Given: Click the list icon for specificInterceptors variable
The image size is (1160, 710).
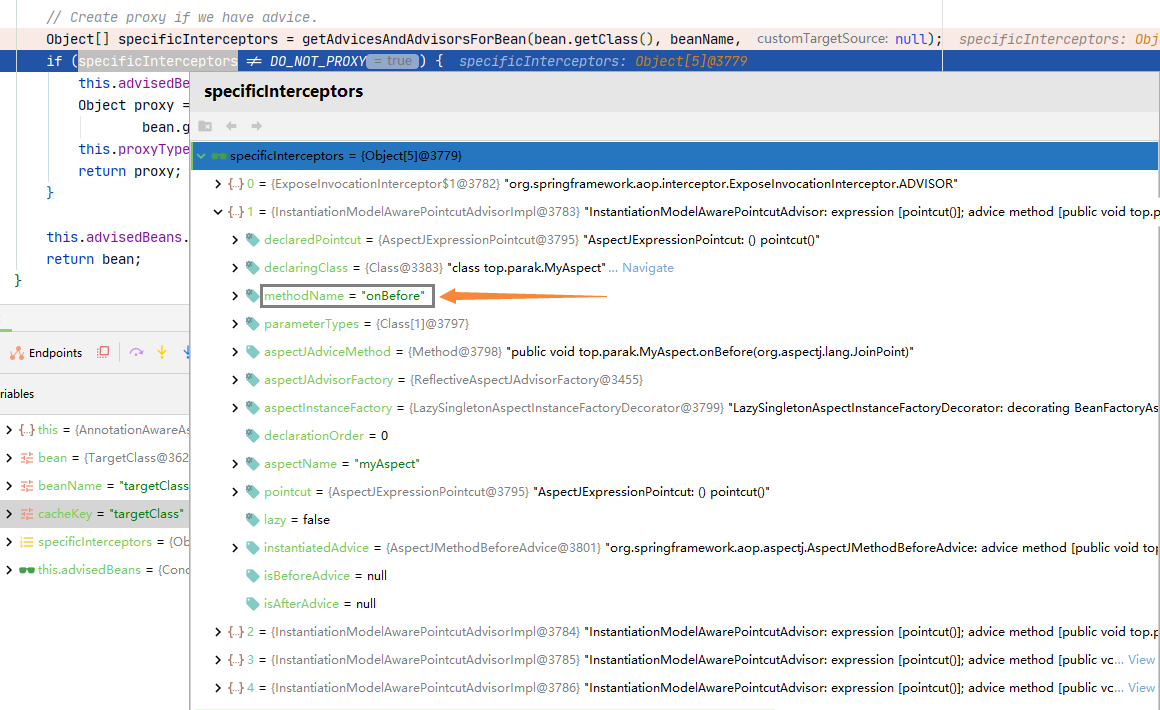Looking at the screenshot, I should 27,542.
